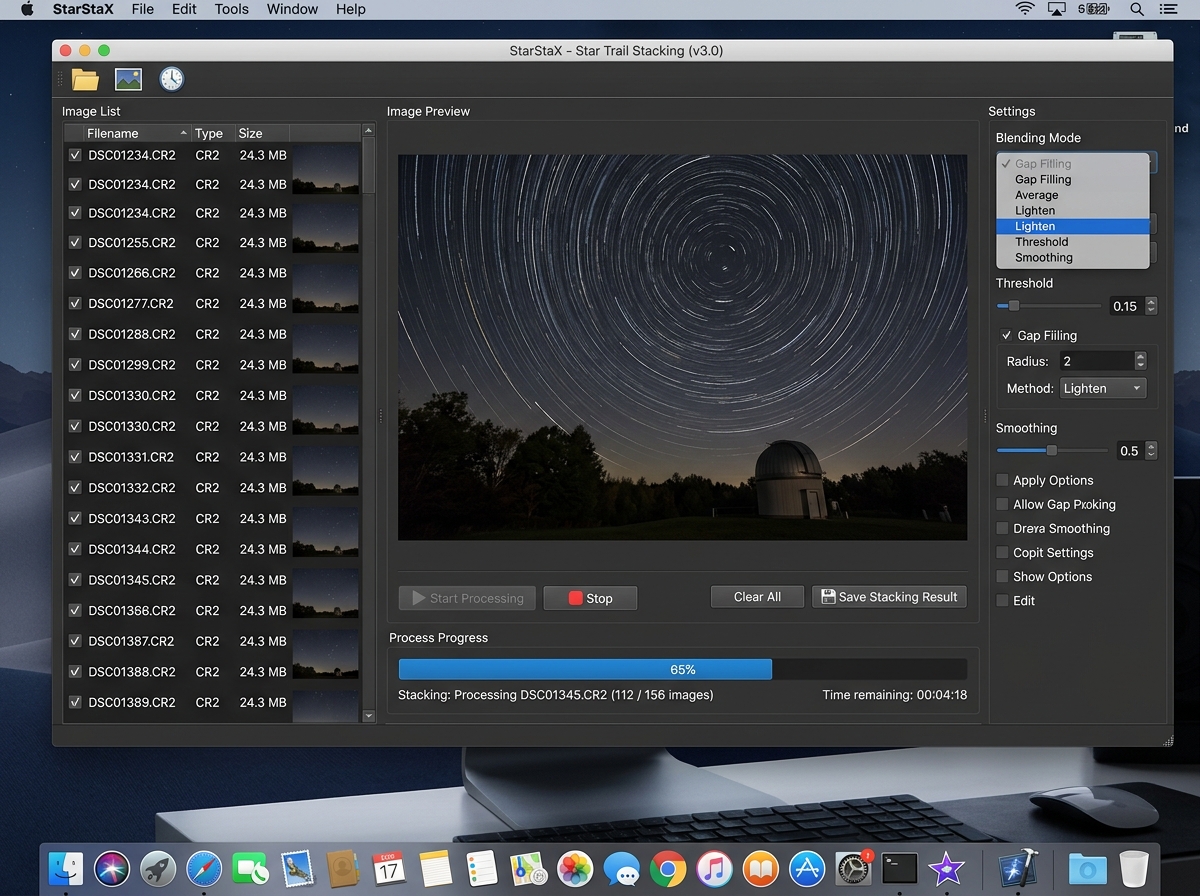The image size is (1200, 896).
Task: Enable the Edit checkbox
Action: pyautogui.click(x=1002, y=600)
